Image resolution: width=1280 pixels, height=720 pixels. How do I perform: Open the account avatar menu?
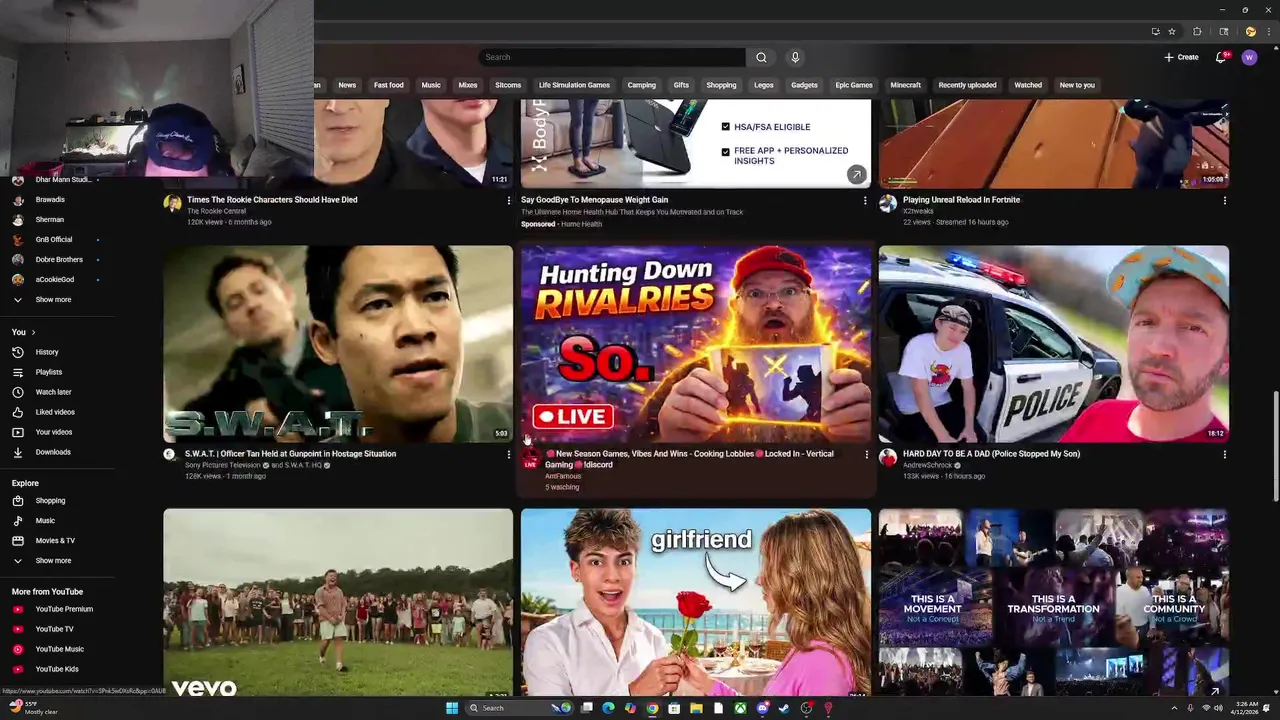point(1249,57)
